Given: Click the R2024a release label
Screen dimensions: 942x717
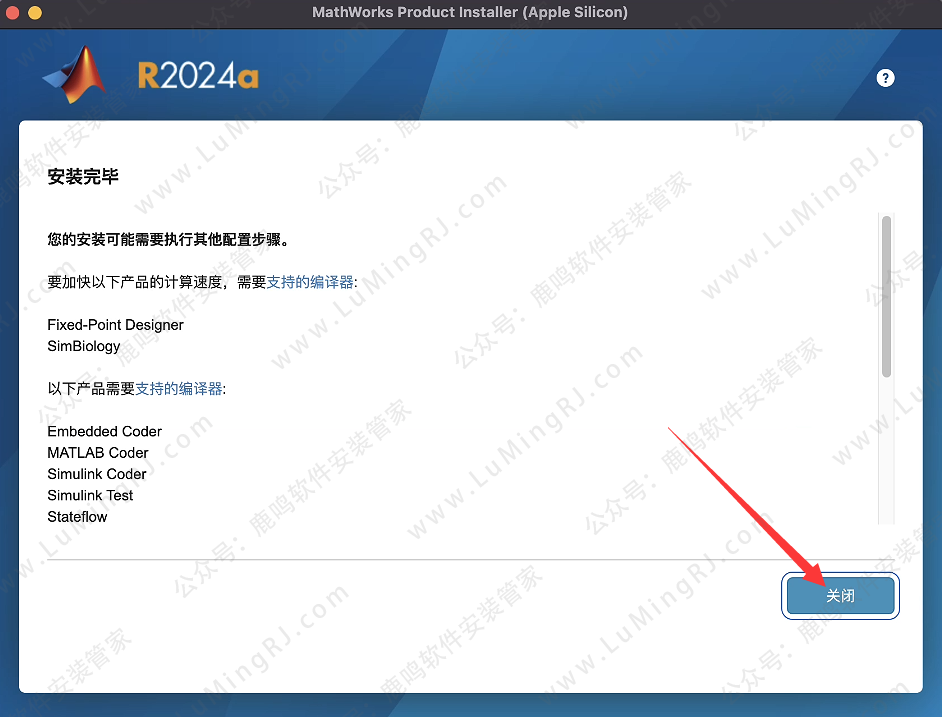Looking at the screenshot, I should [197, 76].
